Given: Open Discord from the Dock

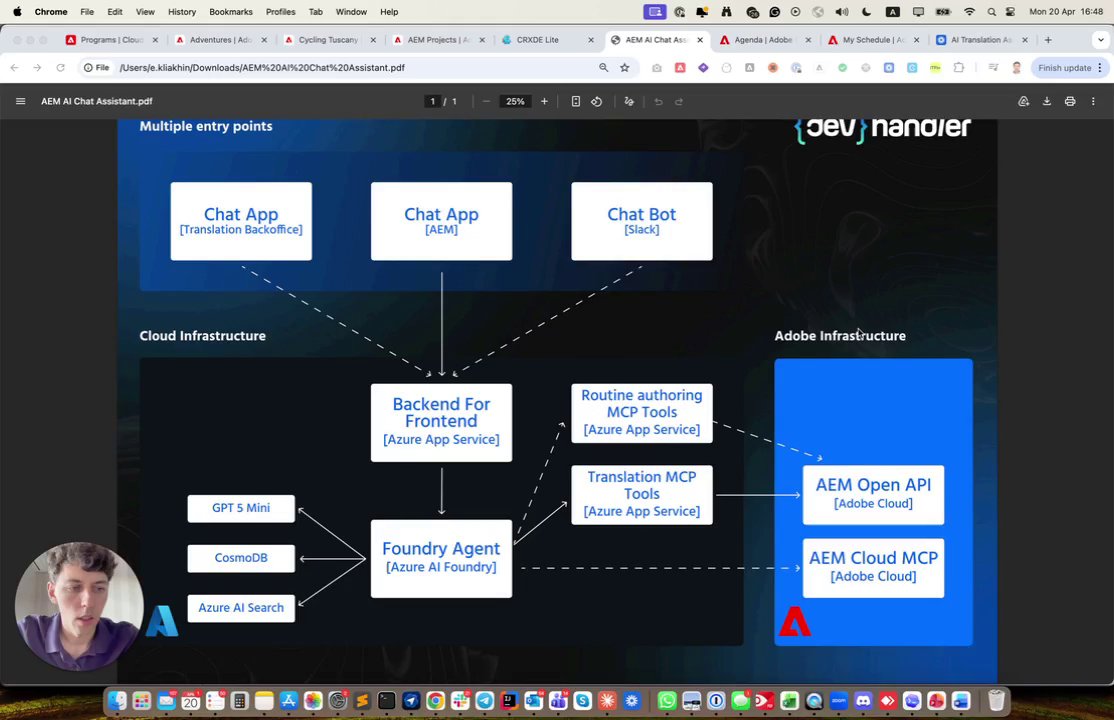Looking at the screenshot, I should pyautogui.click(x=863, y=701).
